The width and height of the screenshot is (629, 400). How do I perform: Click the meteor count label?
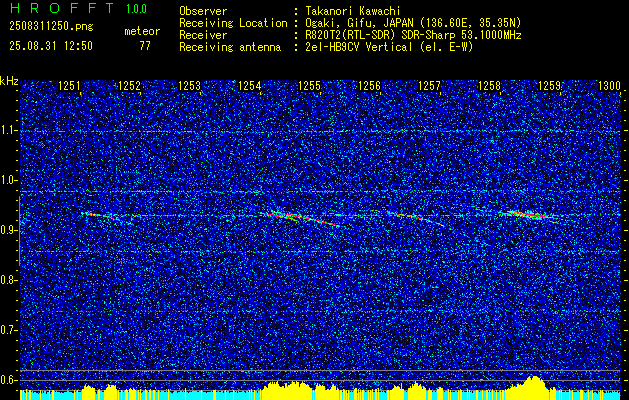click(x=142, y=31)
